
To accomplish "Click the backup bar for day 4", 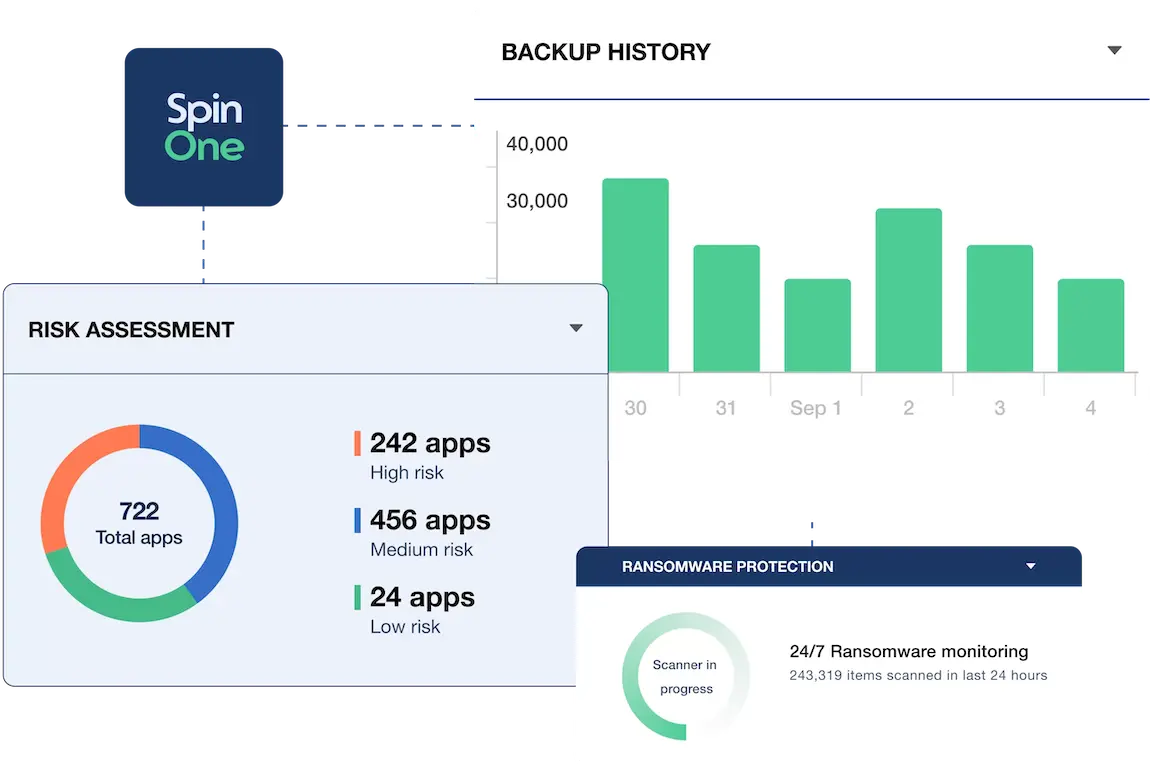I will (x=1090, y=325).
